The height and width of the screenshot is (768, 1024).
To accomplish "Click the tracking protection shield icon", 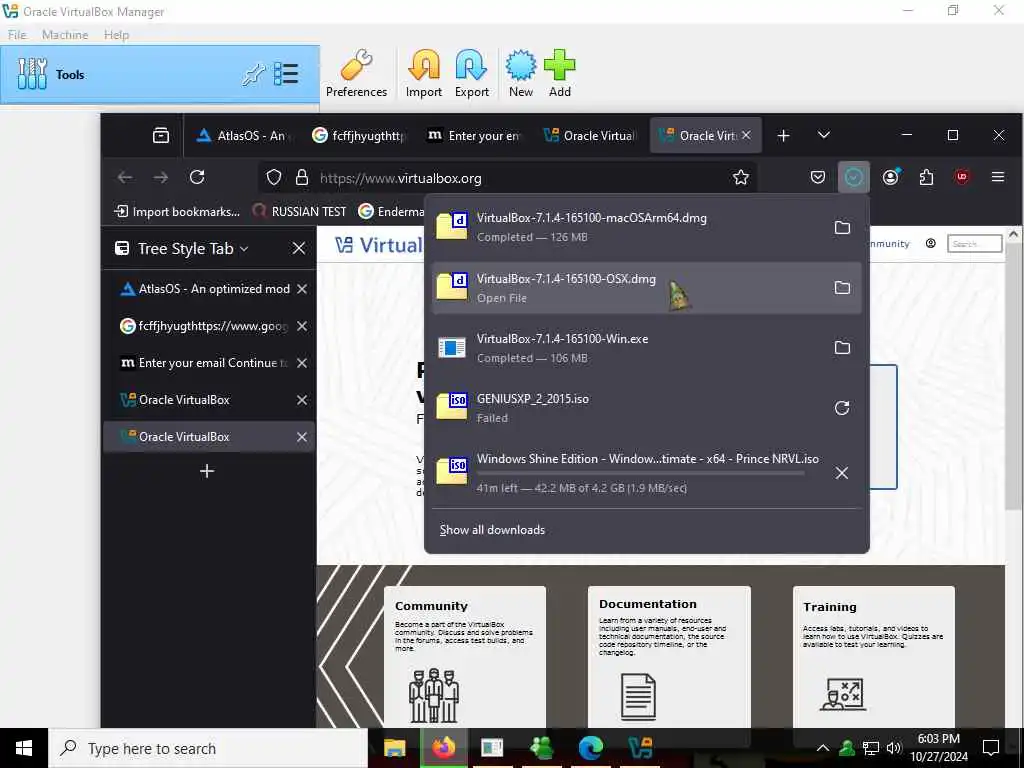I will pyautogui.click(x=274, y=178).
